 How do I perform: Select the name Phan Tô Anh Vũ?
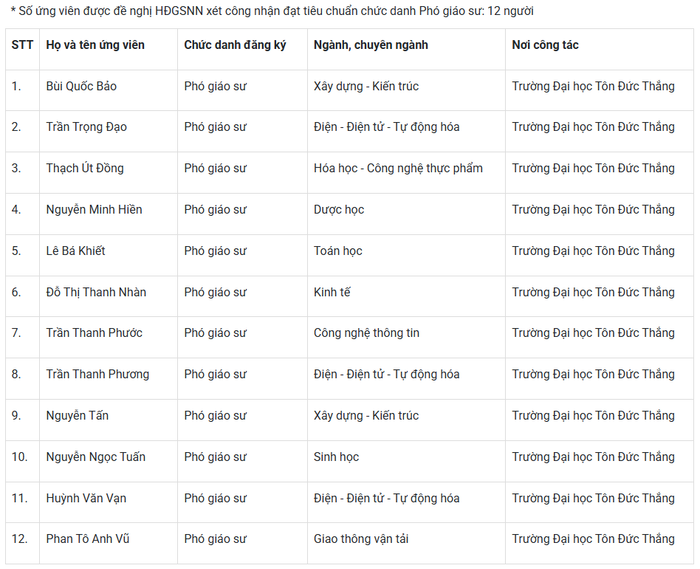pos(88,539)
